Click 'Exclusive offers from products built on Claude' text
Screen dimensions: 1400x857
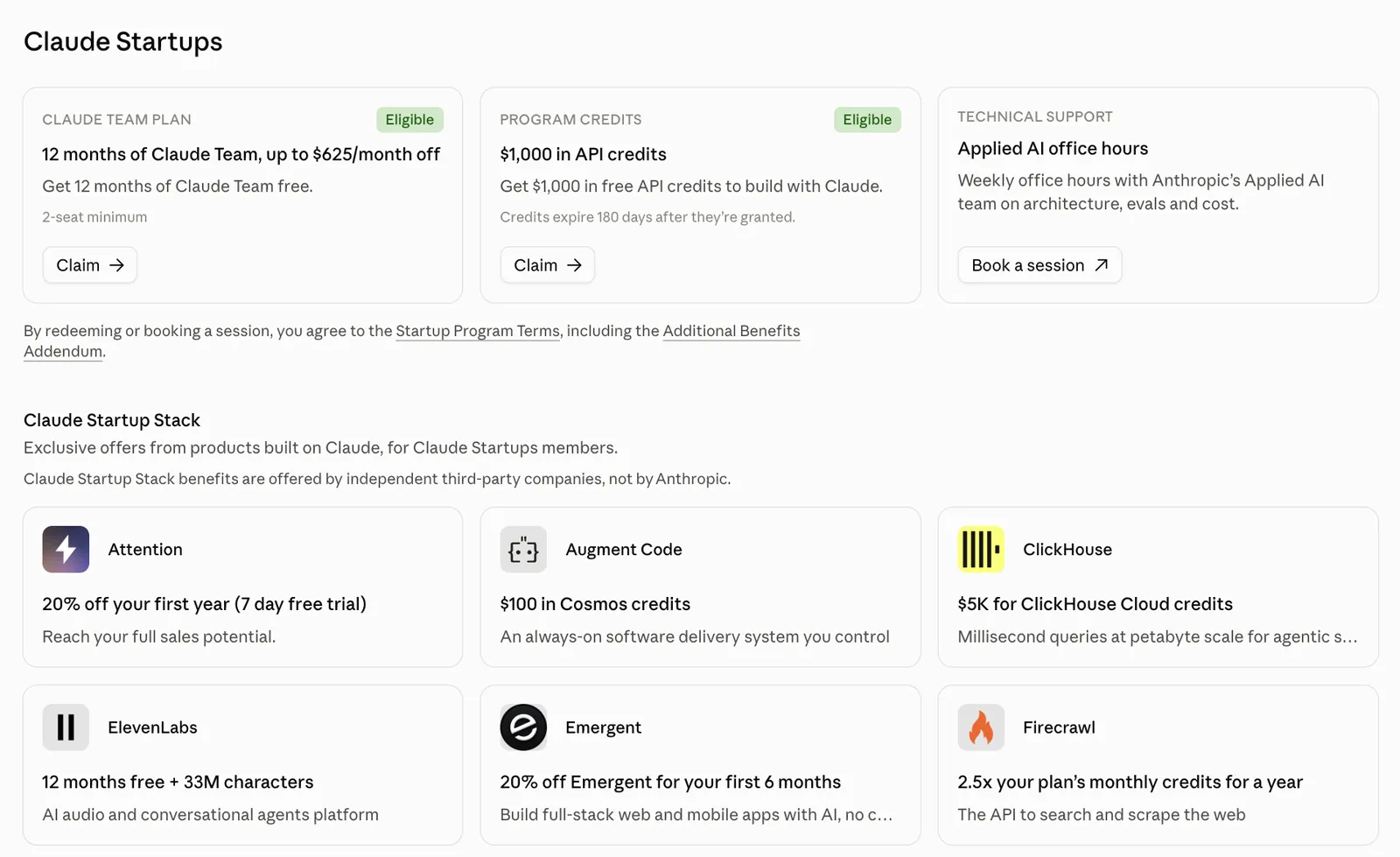point(320,447)
